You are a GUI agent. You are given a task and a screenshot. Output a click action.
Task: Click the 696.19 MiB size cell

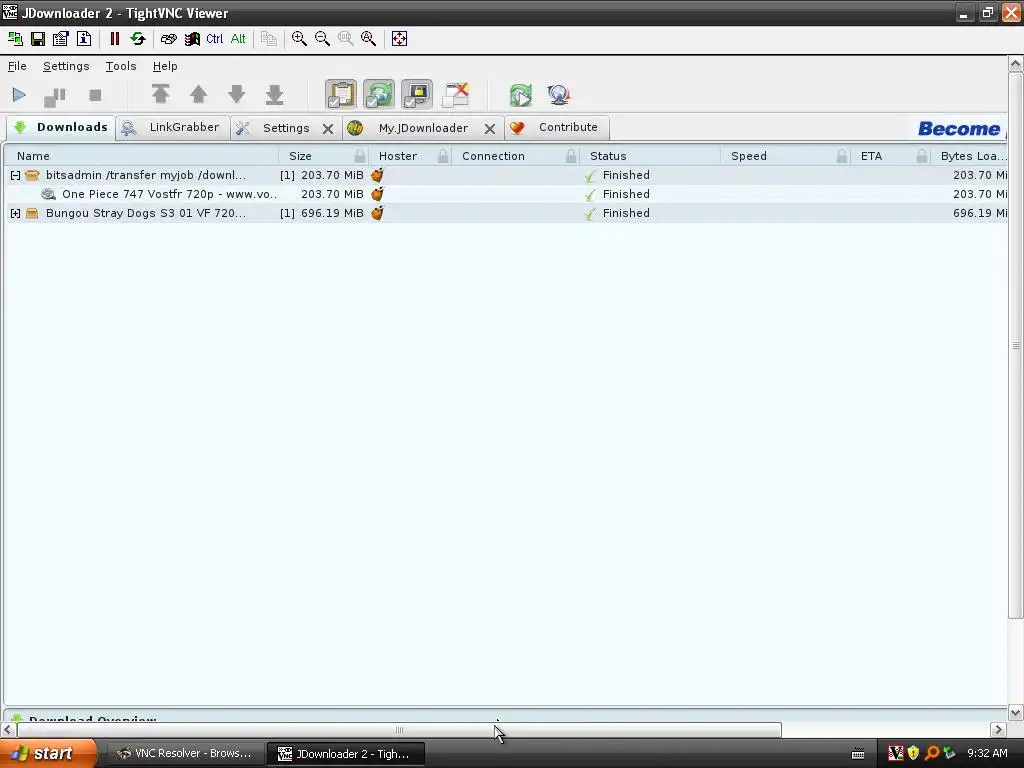(332, 213)
